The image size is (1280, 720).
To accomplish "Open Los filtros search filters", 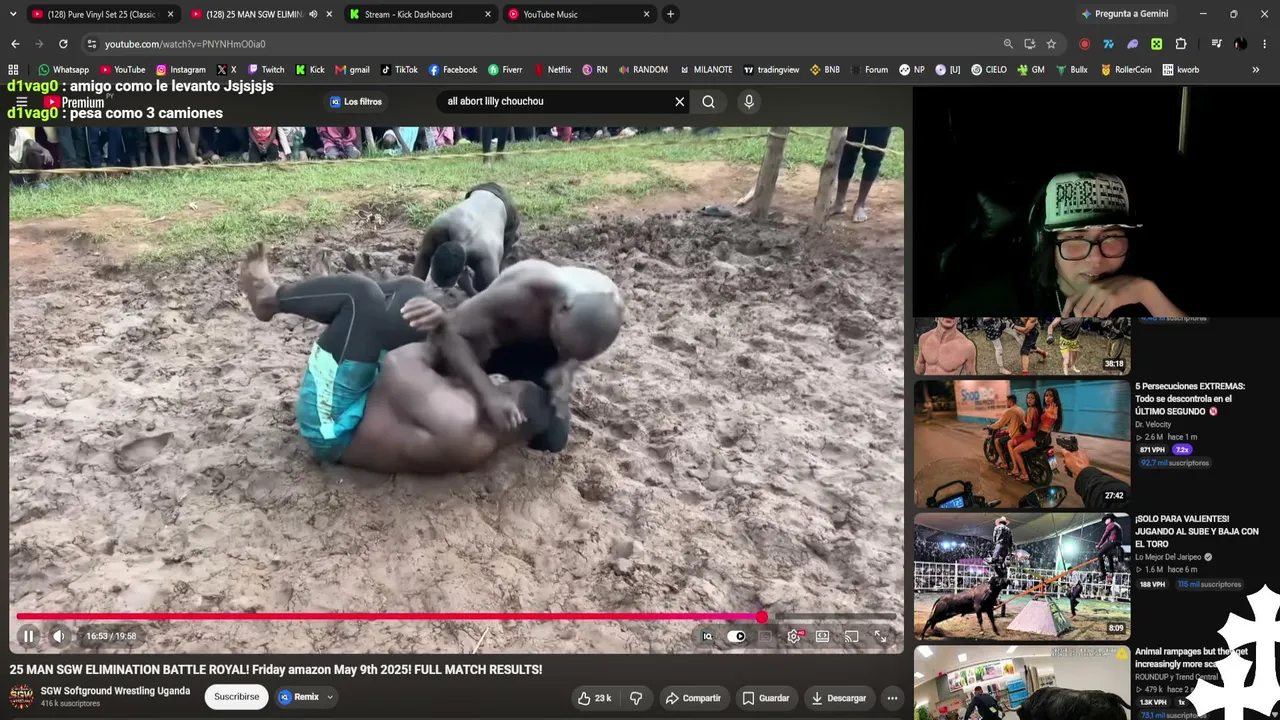I will coord(356,101).
